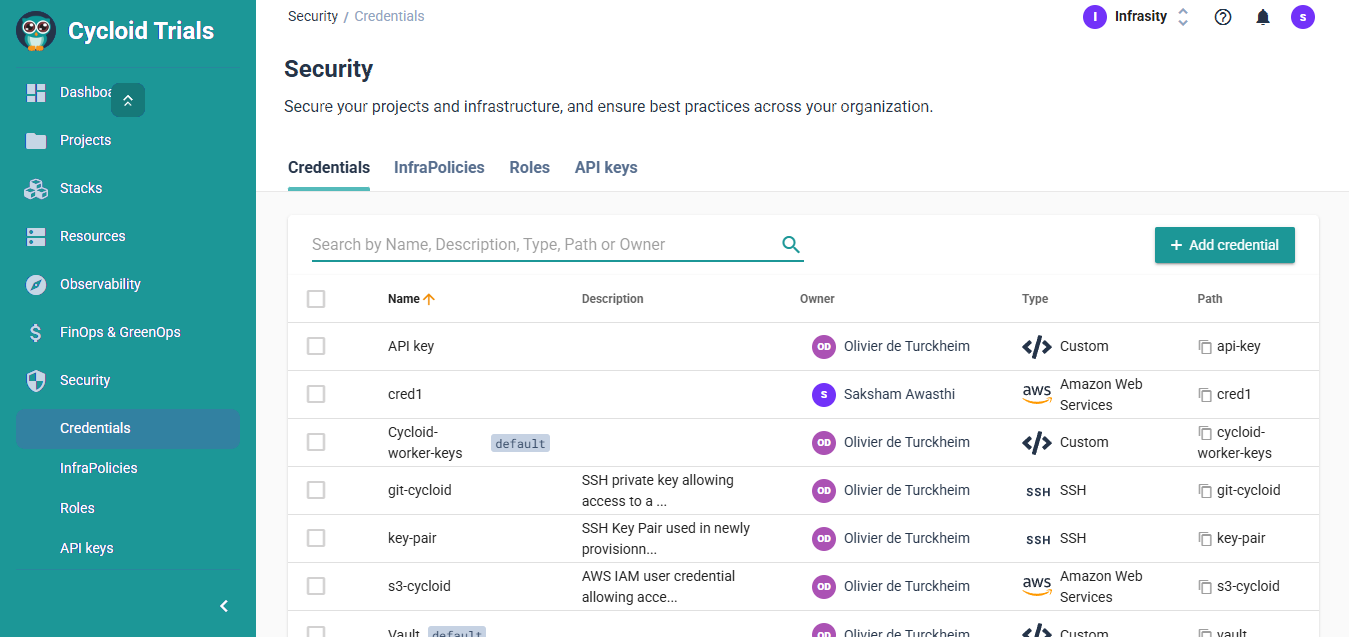Click the Path column header

[1210, 299]
